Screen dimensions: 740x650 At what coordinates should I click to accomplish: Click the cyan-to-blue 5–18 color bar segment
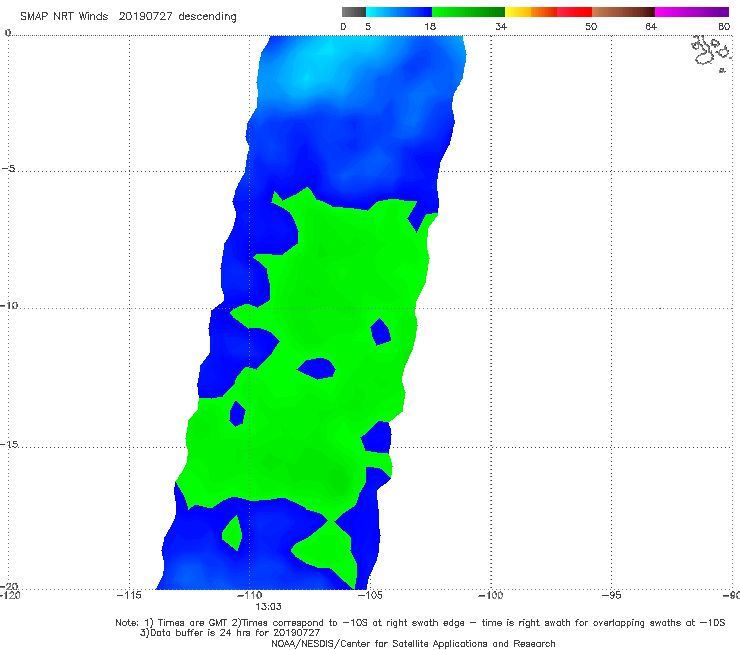(x=399, y=12)
